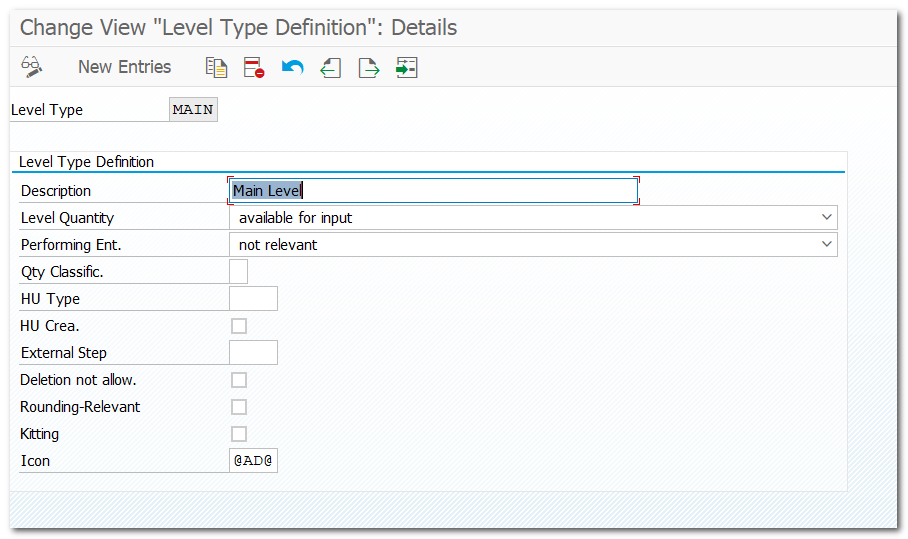The image size is (908, 539).
Task: Click the Icon field containing @AD@
Action: tap(253, 461)
